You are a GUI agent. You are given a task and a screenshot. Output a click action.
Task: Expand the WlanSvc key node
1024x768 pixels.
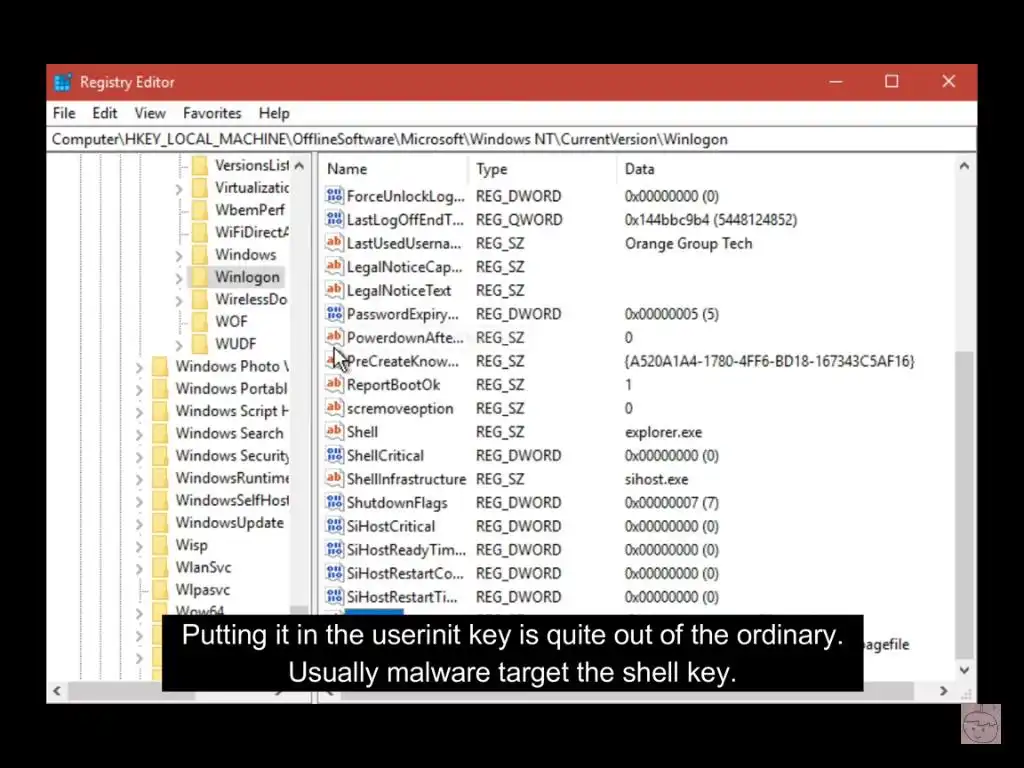tap(139, 568)
